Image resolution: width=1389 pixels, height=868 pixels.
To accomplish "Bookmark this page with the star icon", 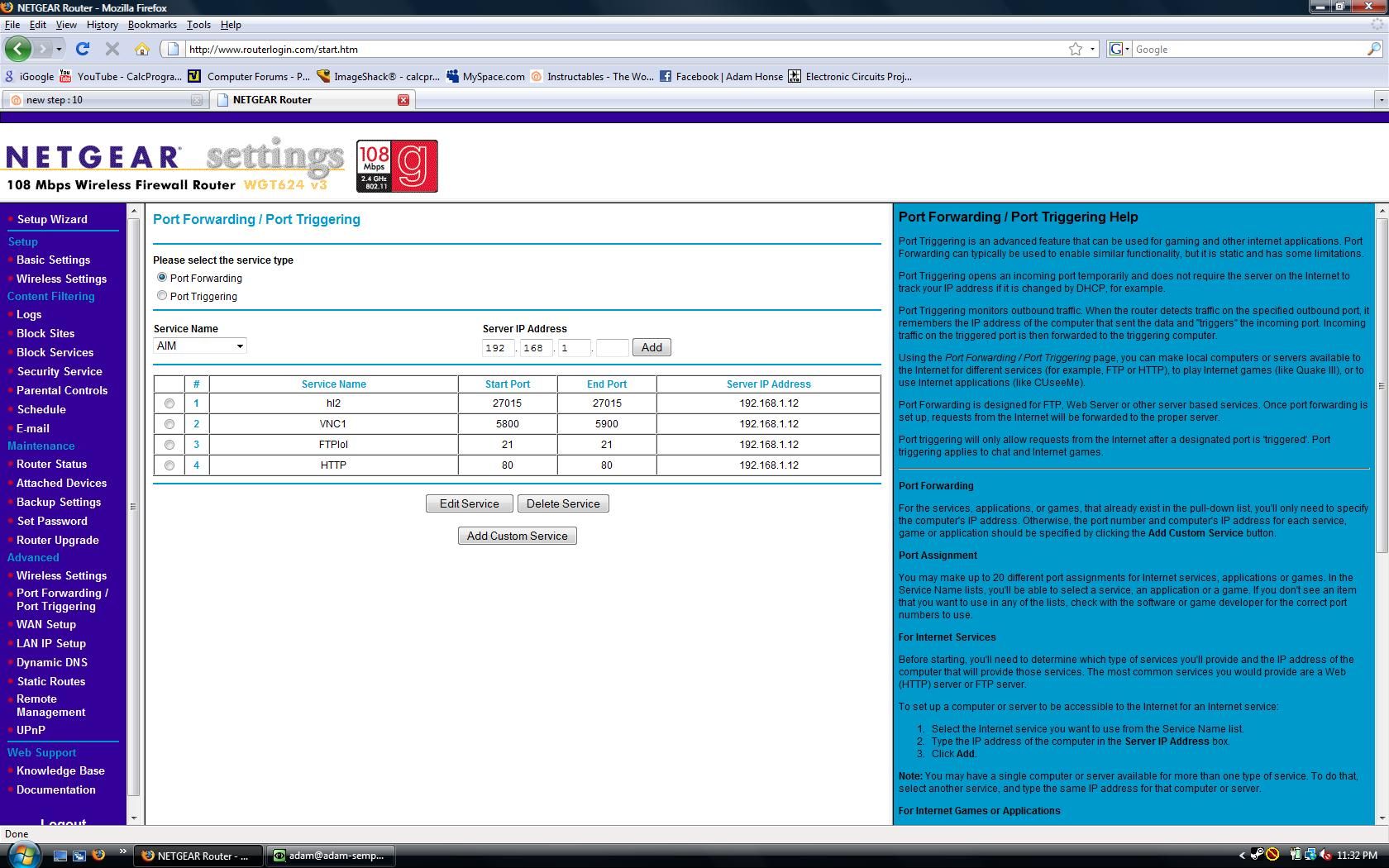I will [x=1075, y=49].
